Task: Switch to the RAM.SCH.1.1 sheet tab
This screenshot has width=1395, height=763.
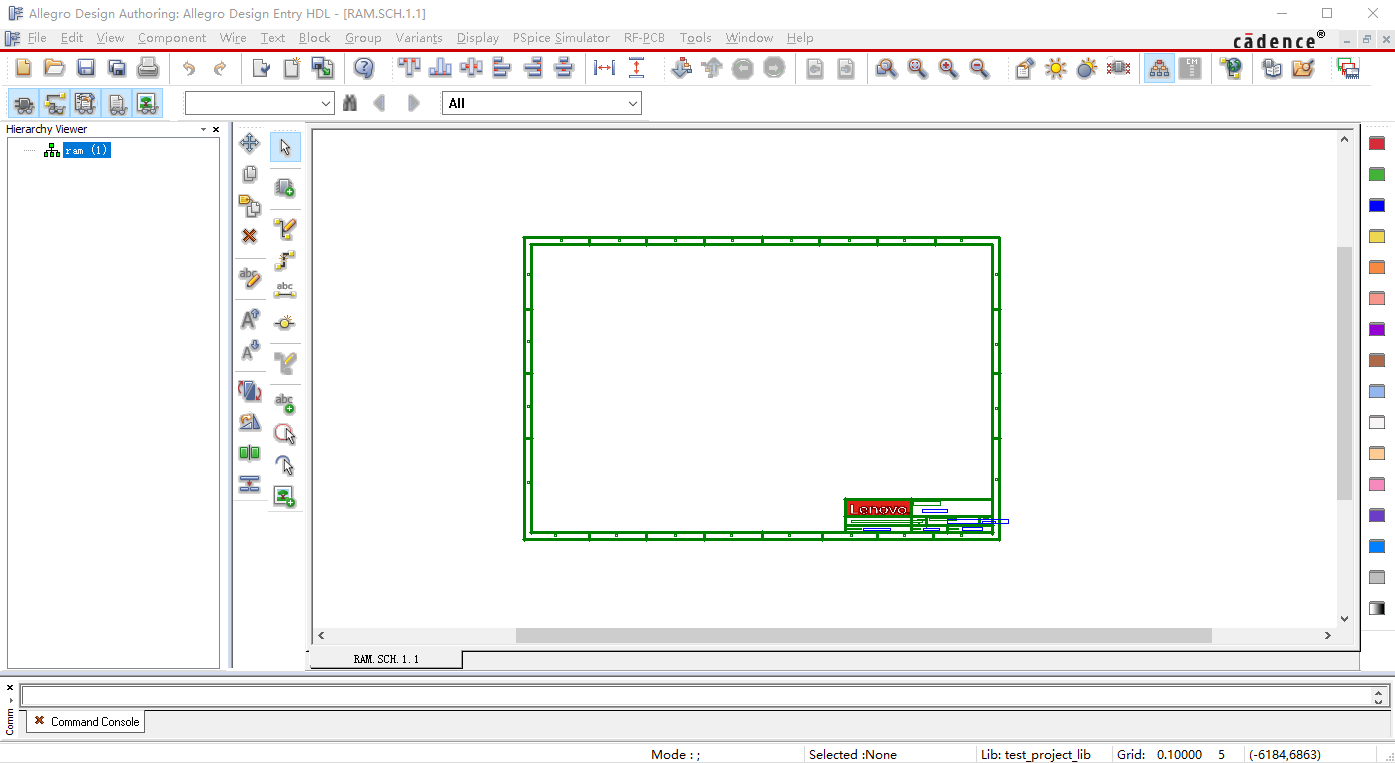Action: coord(386,659)
